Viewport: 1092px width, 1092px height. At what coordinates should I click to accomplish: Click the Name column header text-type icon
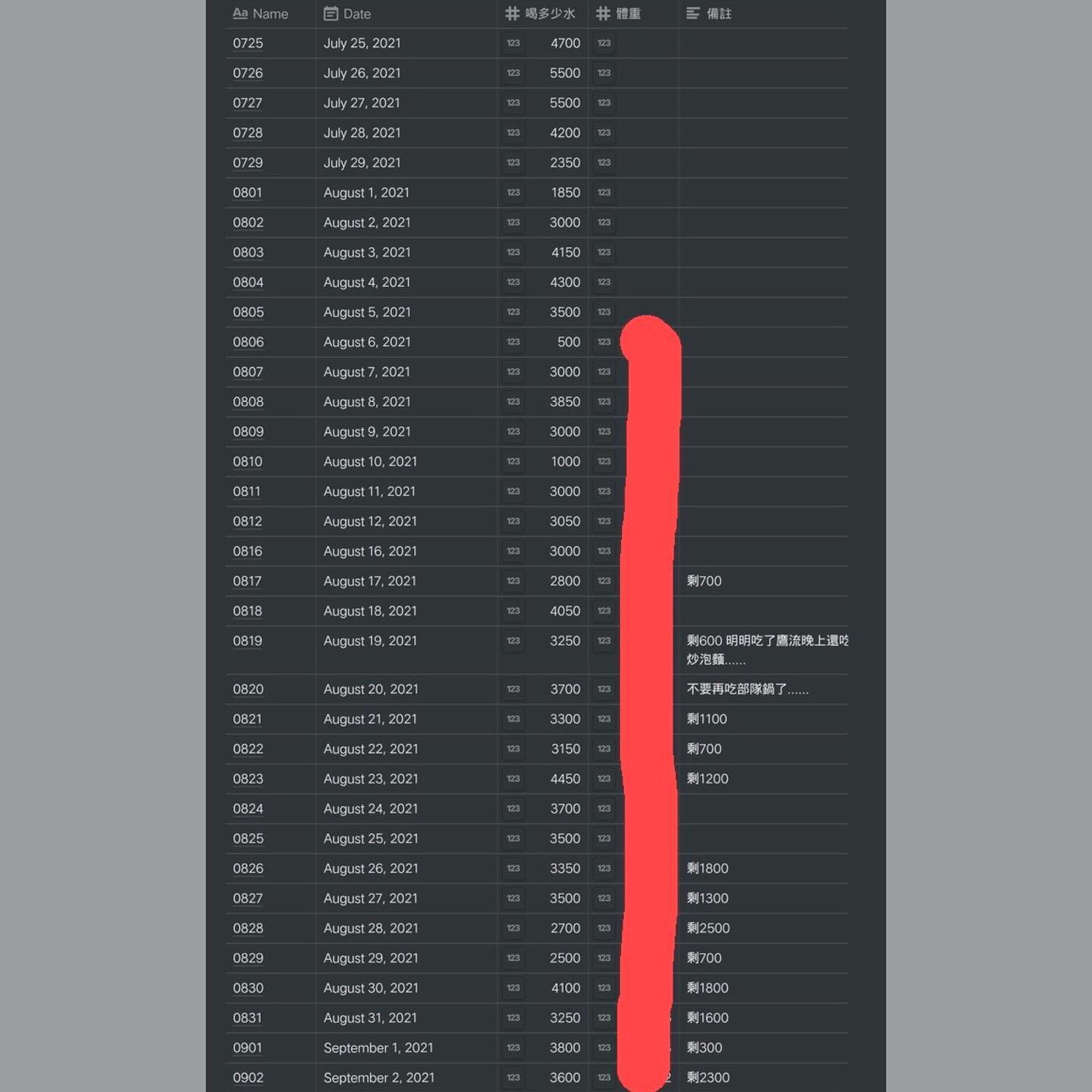[240, 14]
